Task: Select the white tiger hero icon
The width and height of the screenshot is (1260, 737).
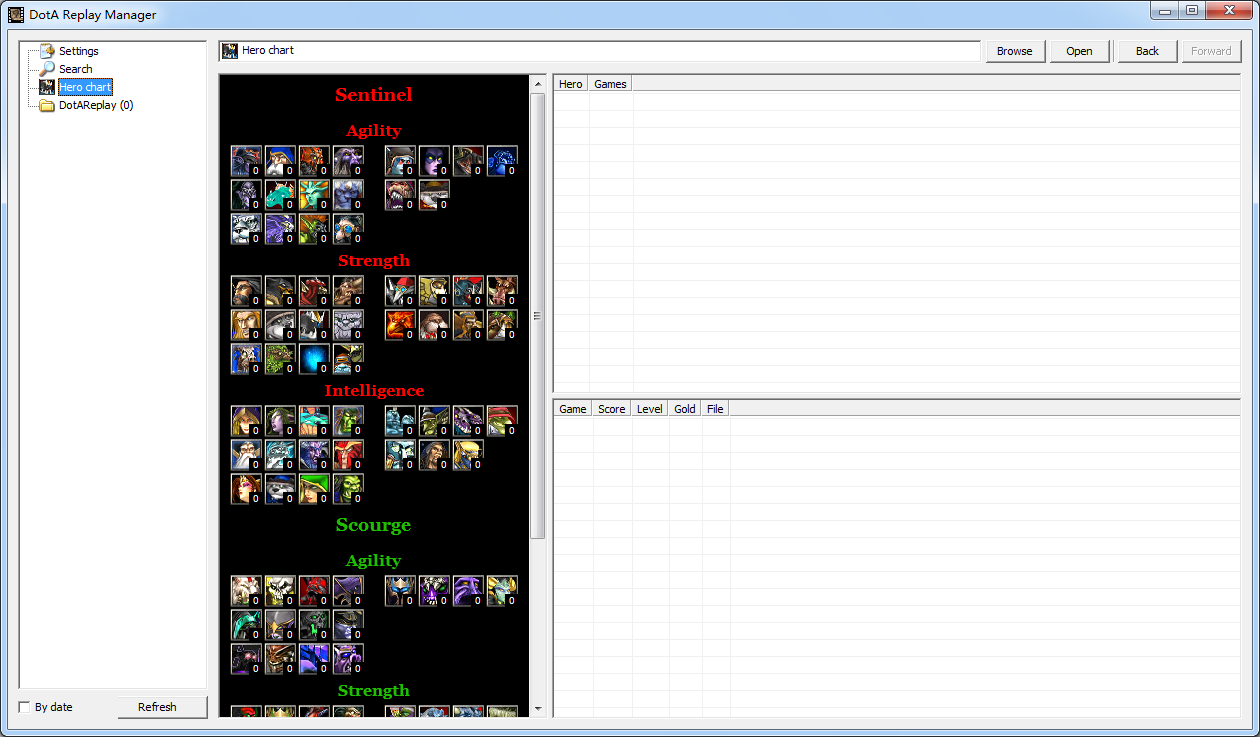Action: click(247, 230)
